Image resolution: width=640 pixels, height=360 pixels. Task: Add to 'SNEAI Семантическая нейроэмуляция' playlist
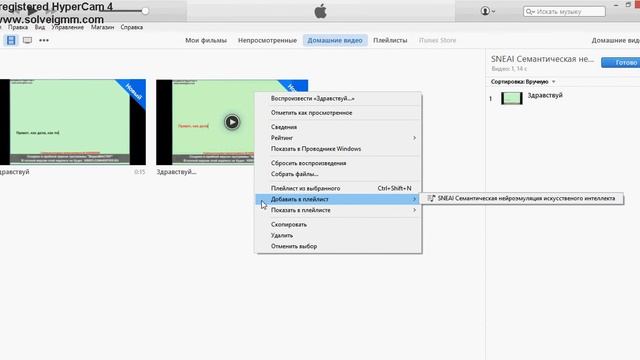point(522,198)
